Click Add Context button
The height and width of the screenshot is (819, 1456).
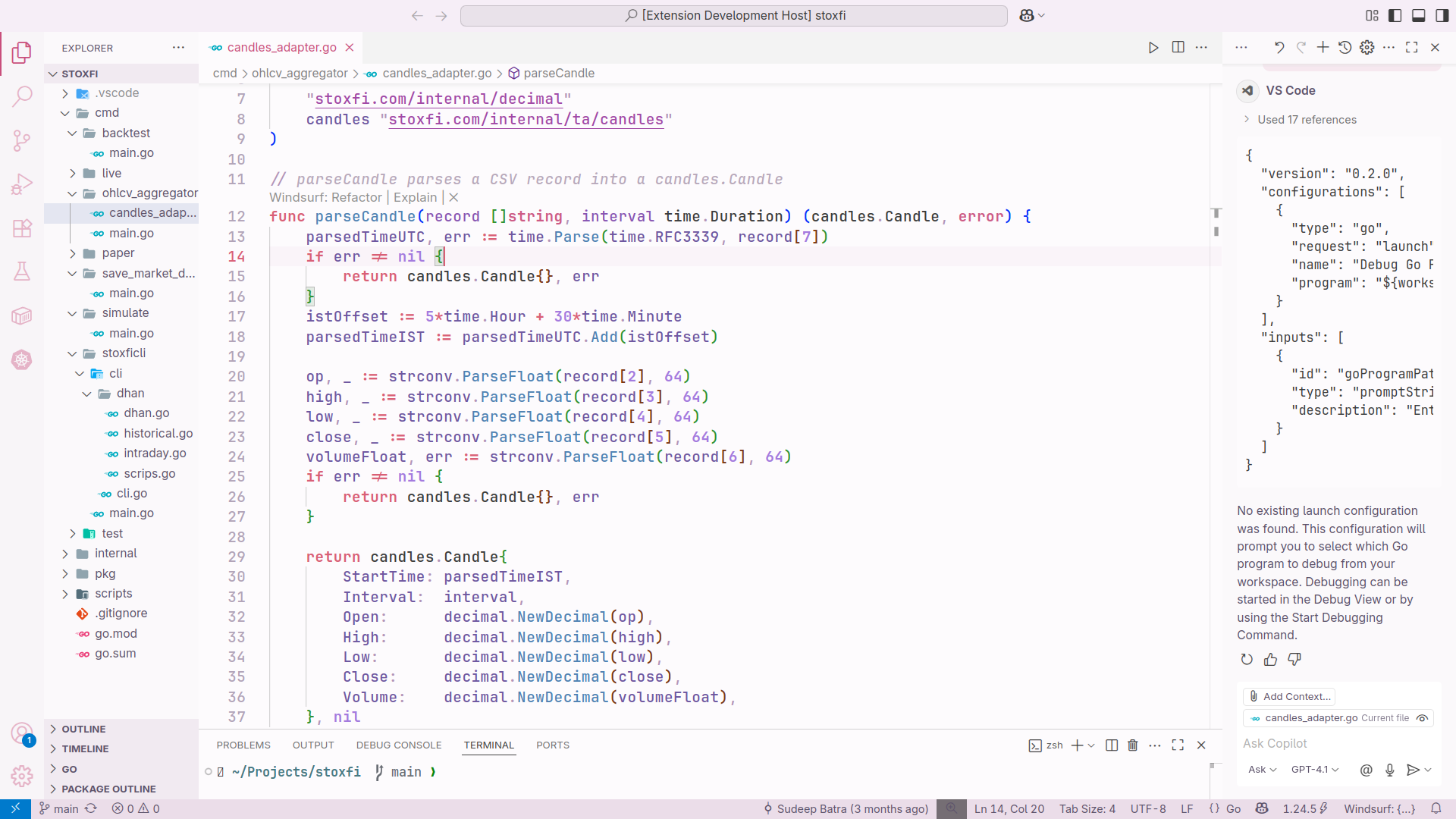(1289, 696)
